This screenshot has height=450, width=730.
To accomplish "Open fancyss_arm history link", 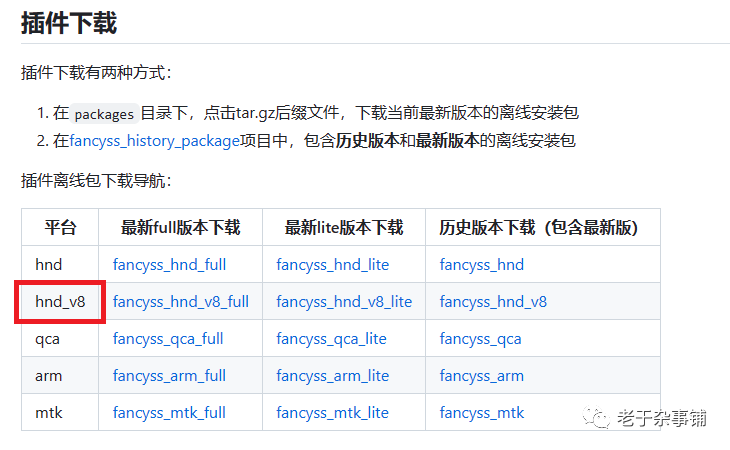I will tap(482, 376).
